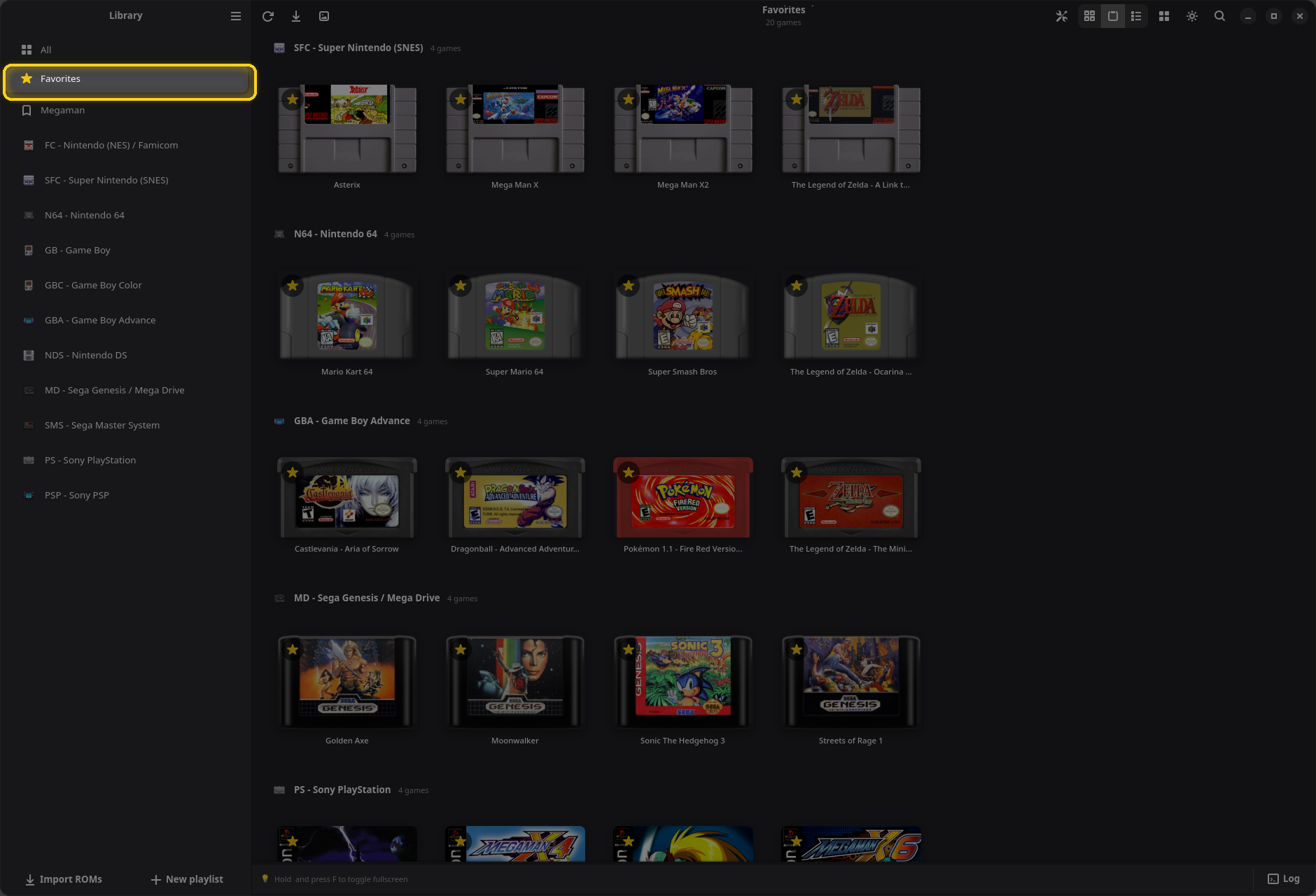
Task: Click the four-square grid size icon
Action: (x=1164, y=16)
